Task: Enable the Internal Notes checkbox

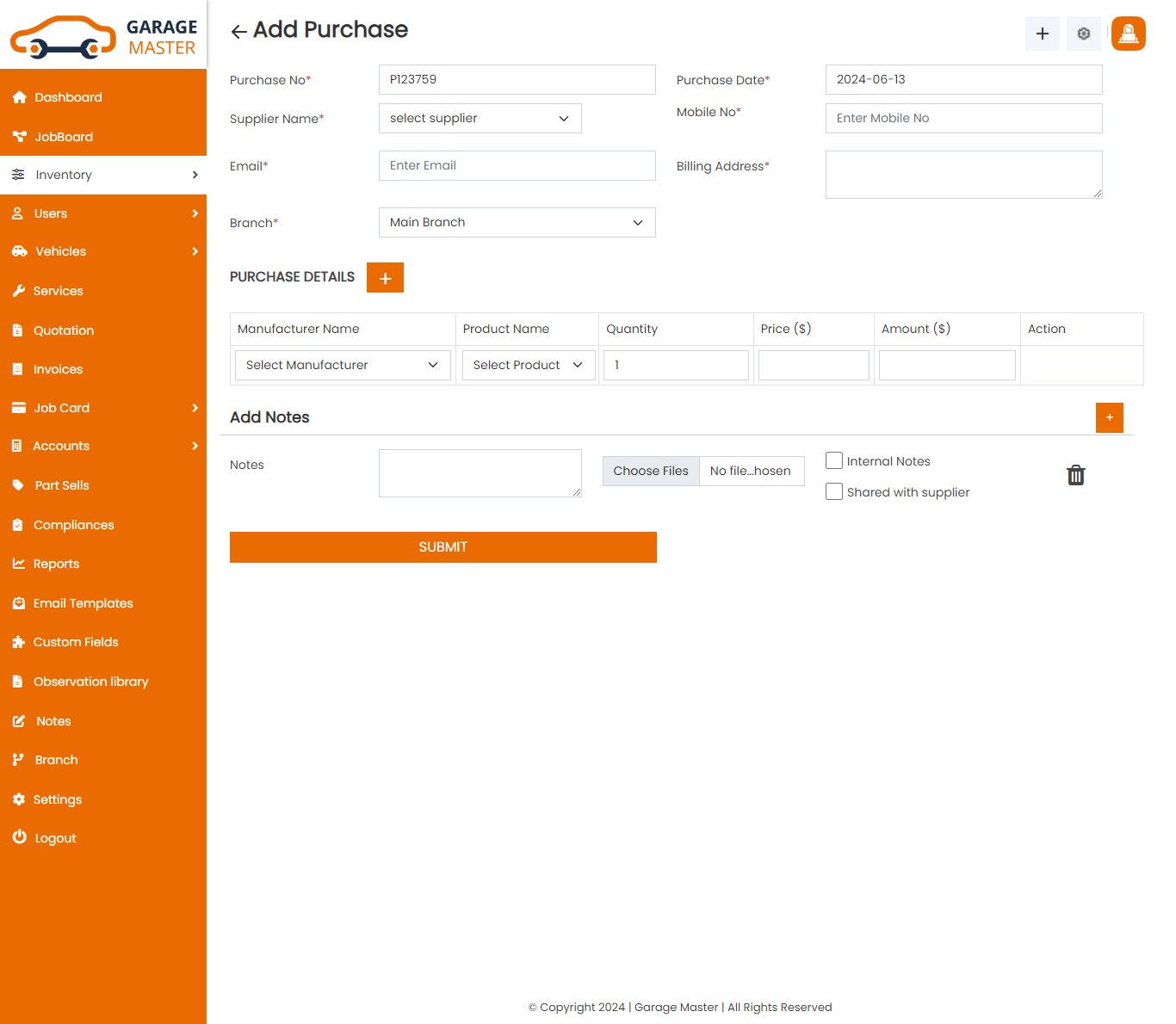Action: click(834, 461)
